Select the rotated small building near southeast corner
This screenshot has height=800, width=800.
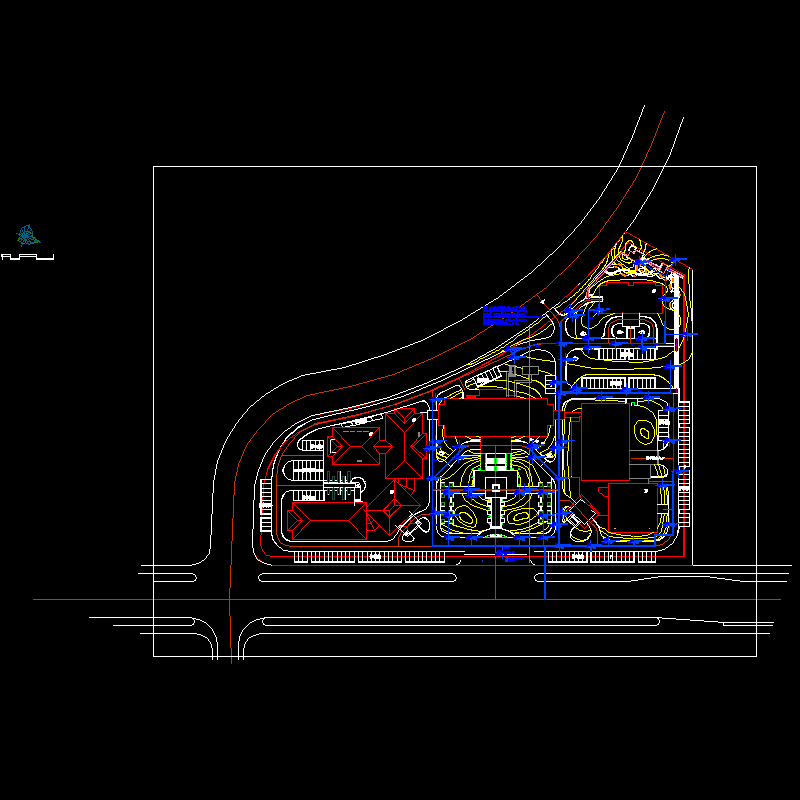[x=580, y=516]
